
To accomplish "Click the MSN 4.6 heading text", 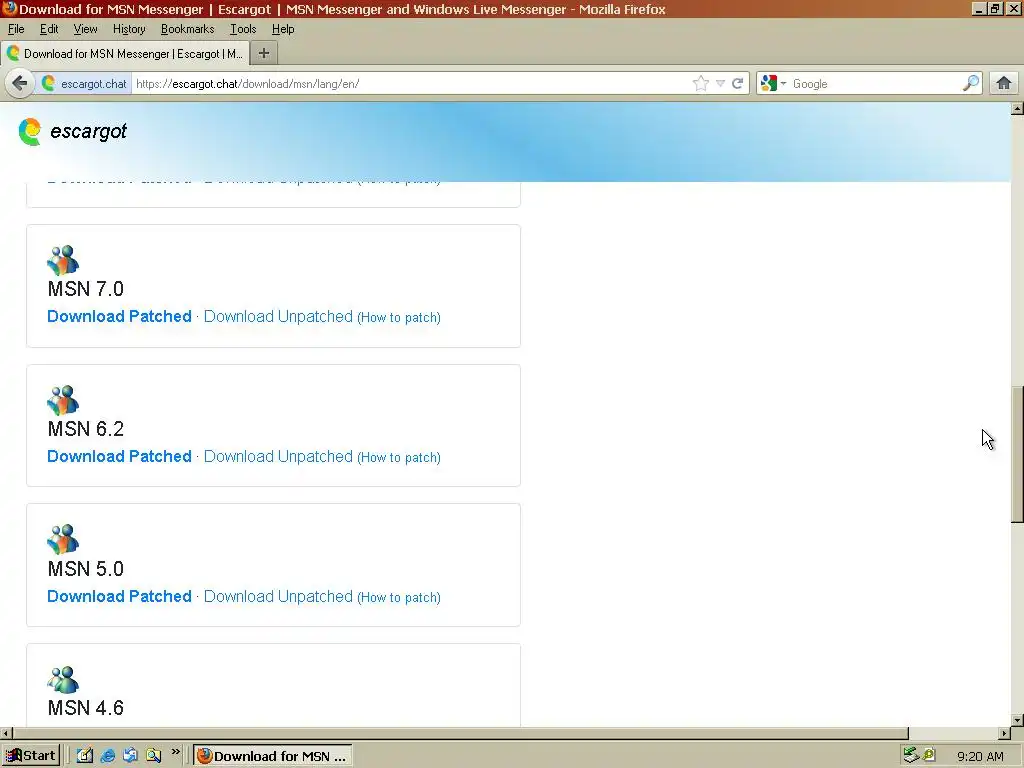I will coord(86,707).
